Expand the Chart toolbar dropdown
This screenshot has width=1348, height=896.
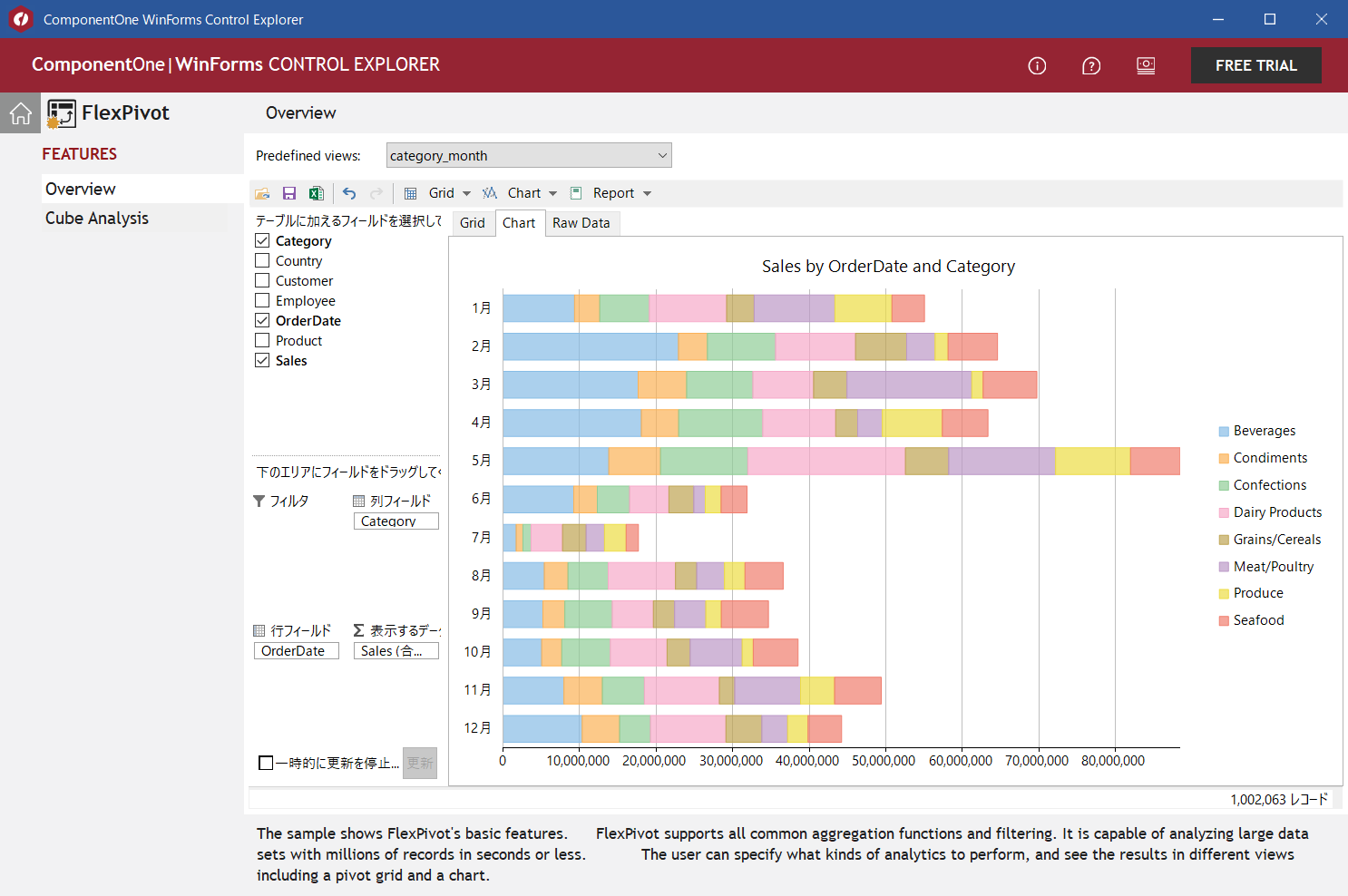pyautogui.click(x=552, y=193)
